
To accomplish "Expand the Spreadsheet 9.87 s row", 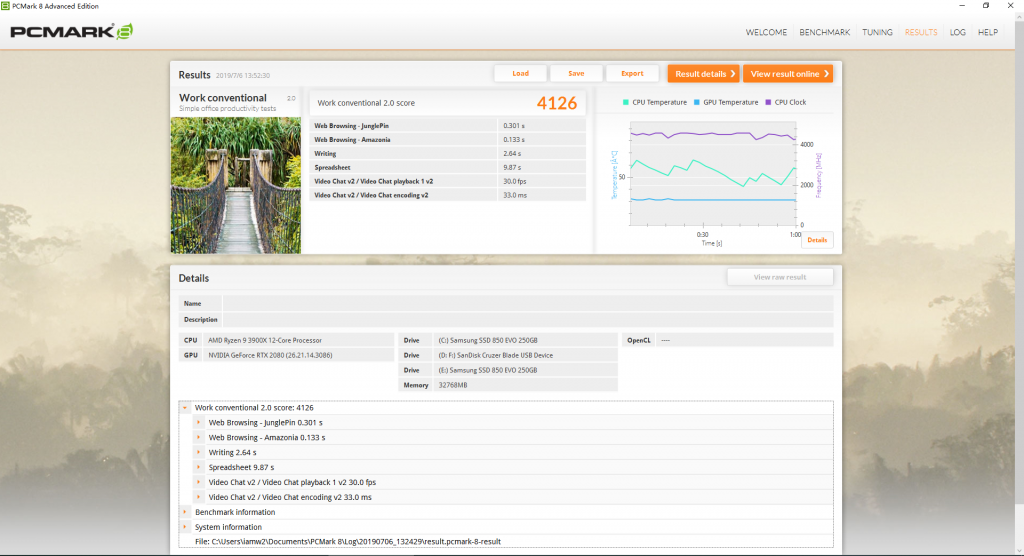I will [x=199, y=467].
